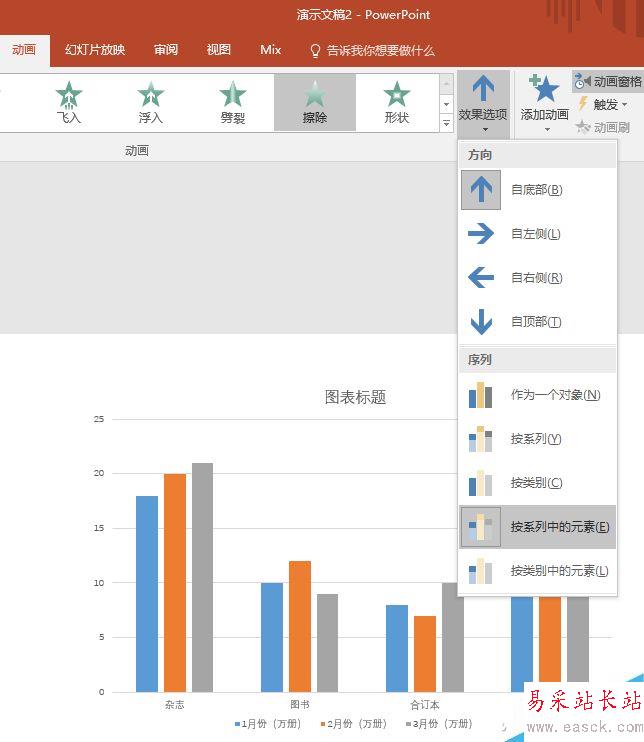
Task: Choose the 劈裂 split animation
Action: click(x=232, y=103)
